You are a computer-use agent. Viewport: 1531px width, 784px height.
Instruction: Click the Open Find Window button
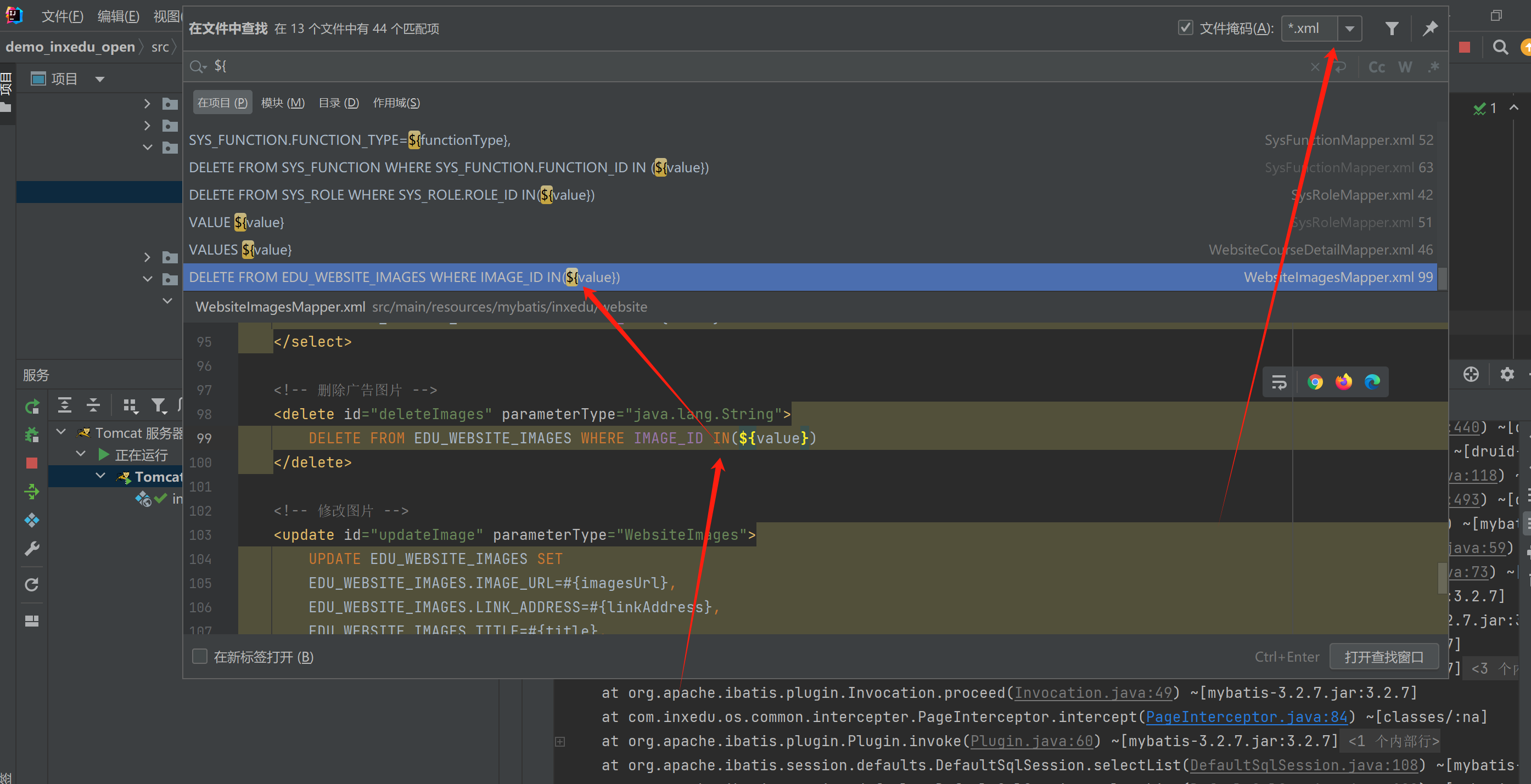[1383, 657]
